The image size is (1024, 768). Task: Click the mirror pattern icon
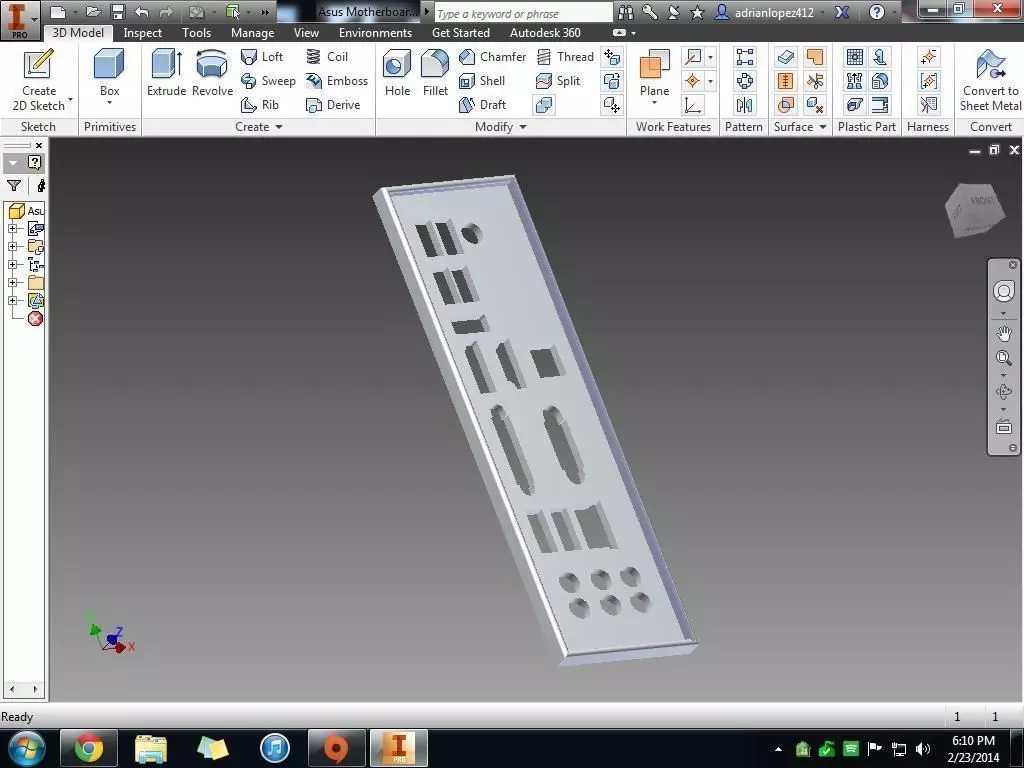[x=744, y=104]
